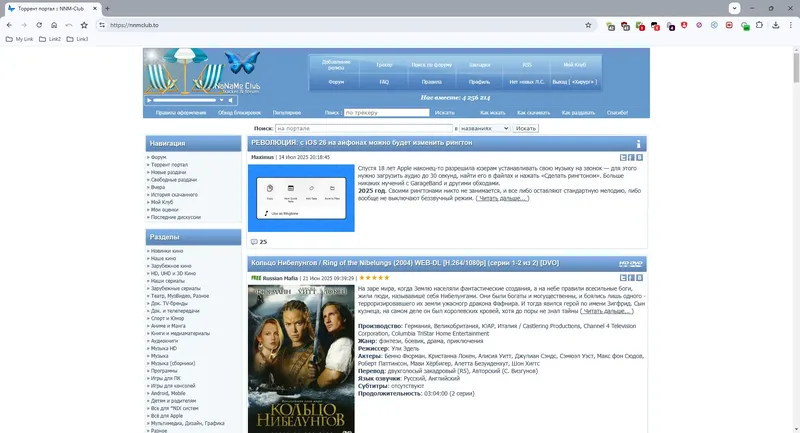Click the browser address bar URL
Viewport: 800px width, 433px height.
pyautogui.click(x=134, y=25)
